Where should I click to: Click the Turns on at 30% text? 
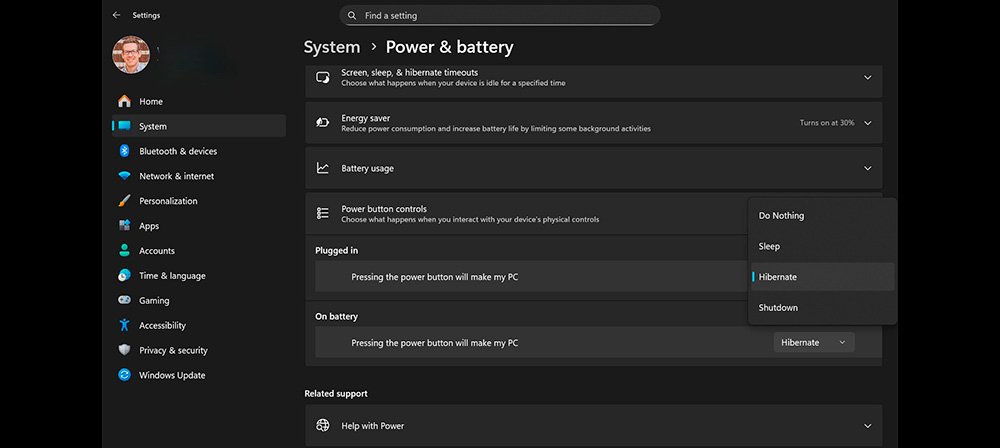[827, 123]
